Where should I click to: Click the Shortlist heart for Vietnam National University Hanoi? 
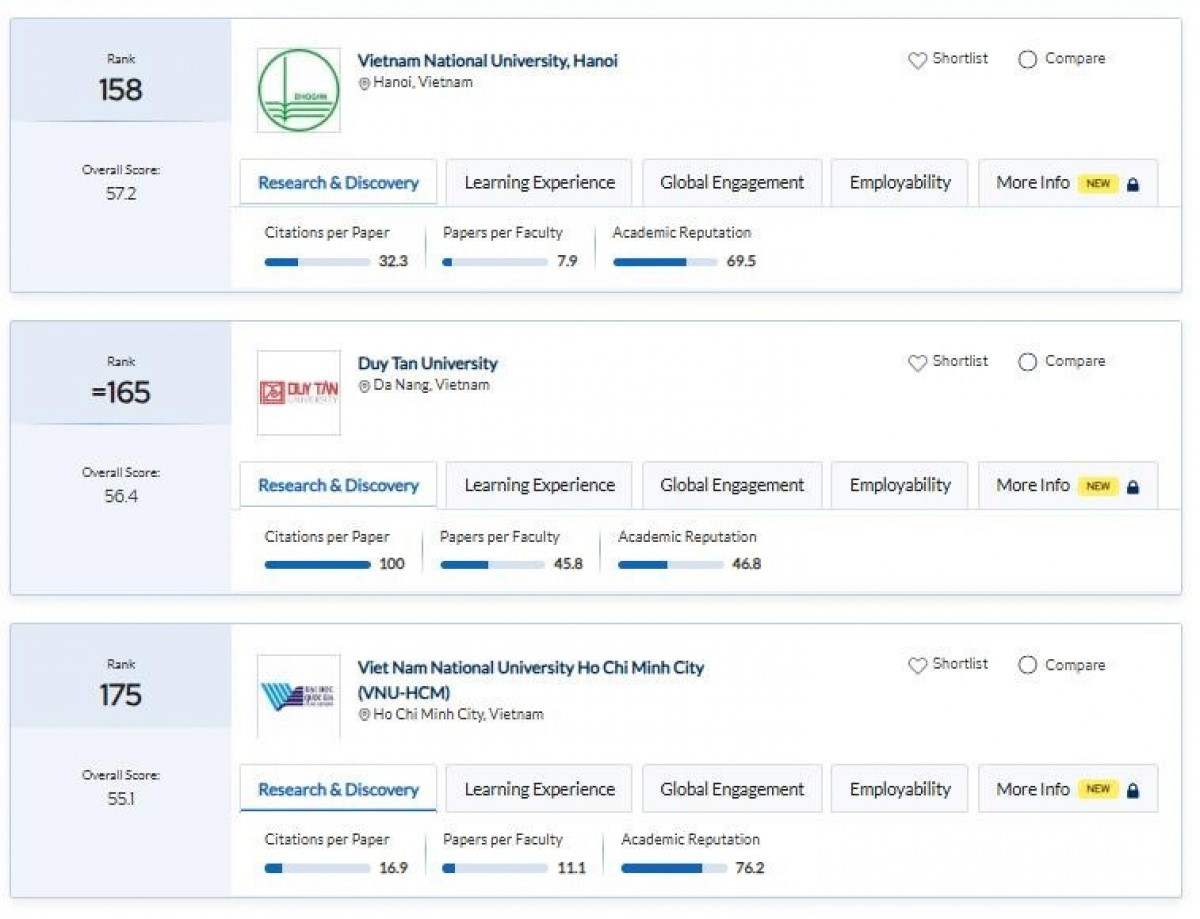pyautogui.click(x=917, y=60)
